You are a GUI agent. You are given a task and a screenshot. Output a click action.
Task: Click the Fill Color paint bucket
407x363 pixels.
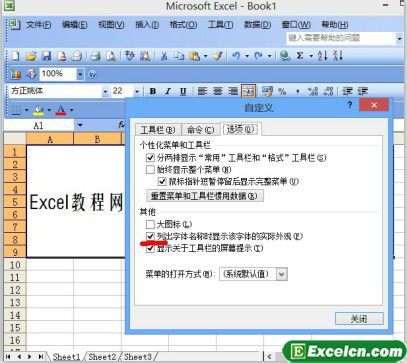pos(39,110)
